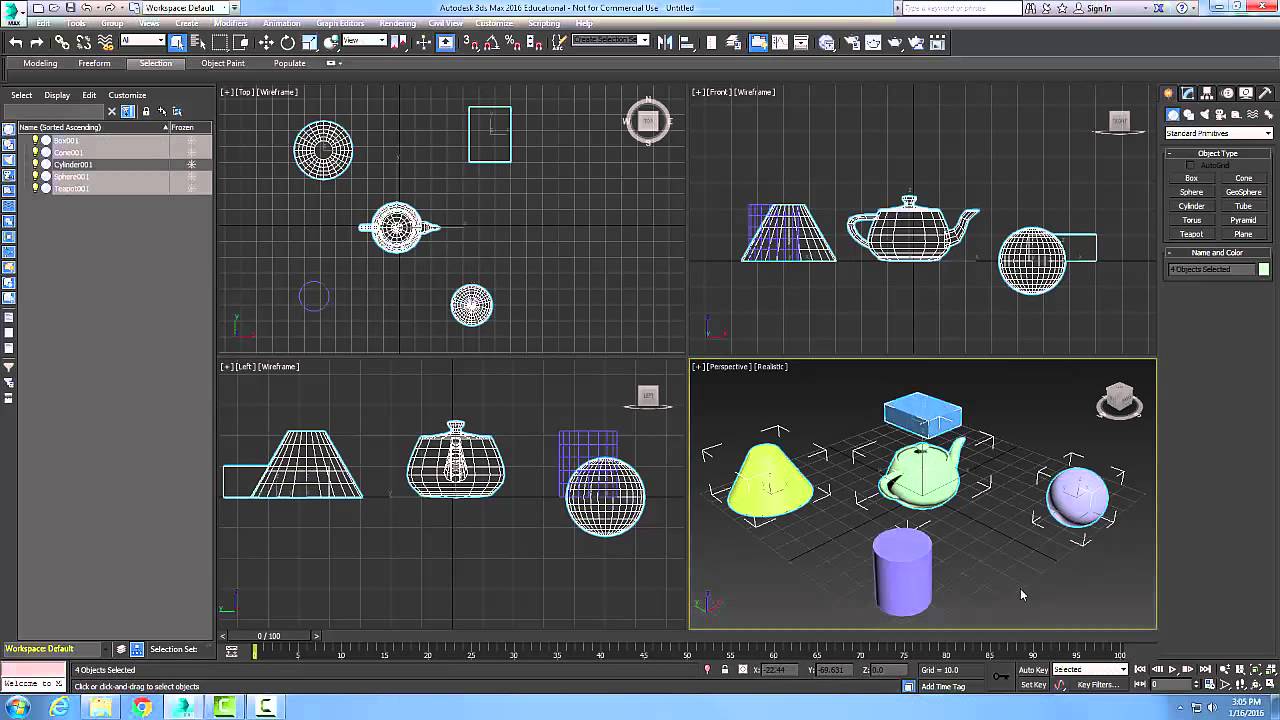Toggle Set Key mode button
This screenshot has height=720, width=1280.
tap(1033, 685)
